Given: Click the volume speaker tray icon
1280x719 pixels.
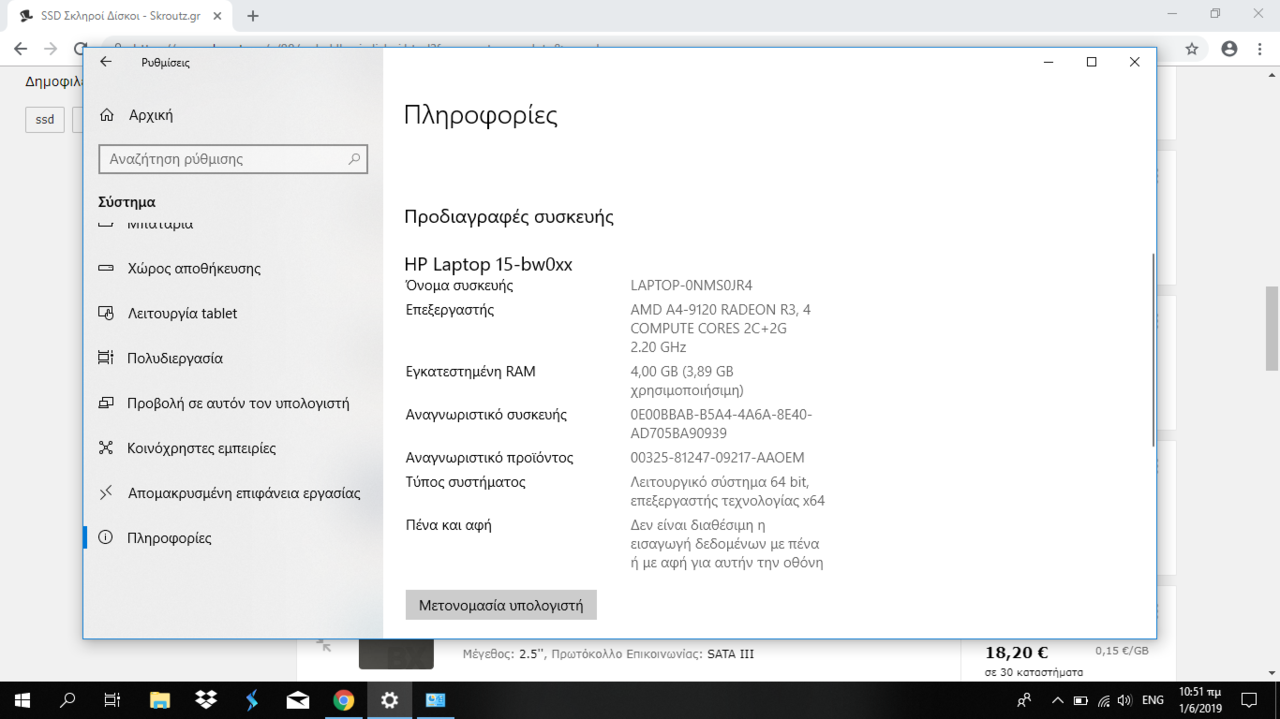Looking at the screenshot, I should click(1124, 700).
